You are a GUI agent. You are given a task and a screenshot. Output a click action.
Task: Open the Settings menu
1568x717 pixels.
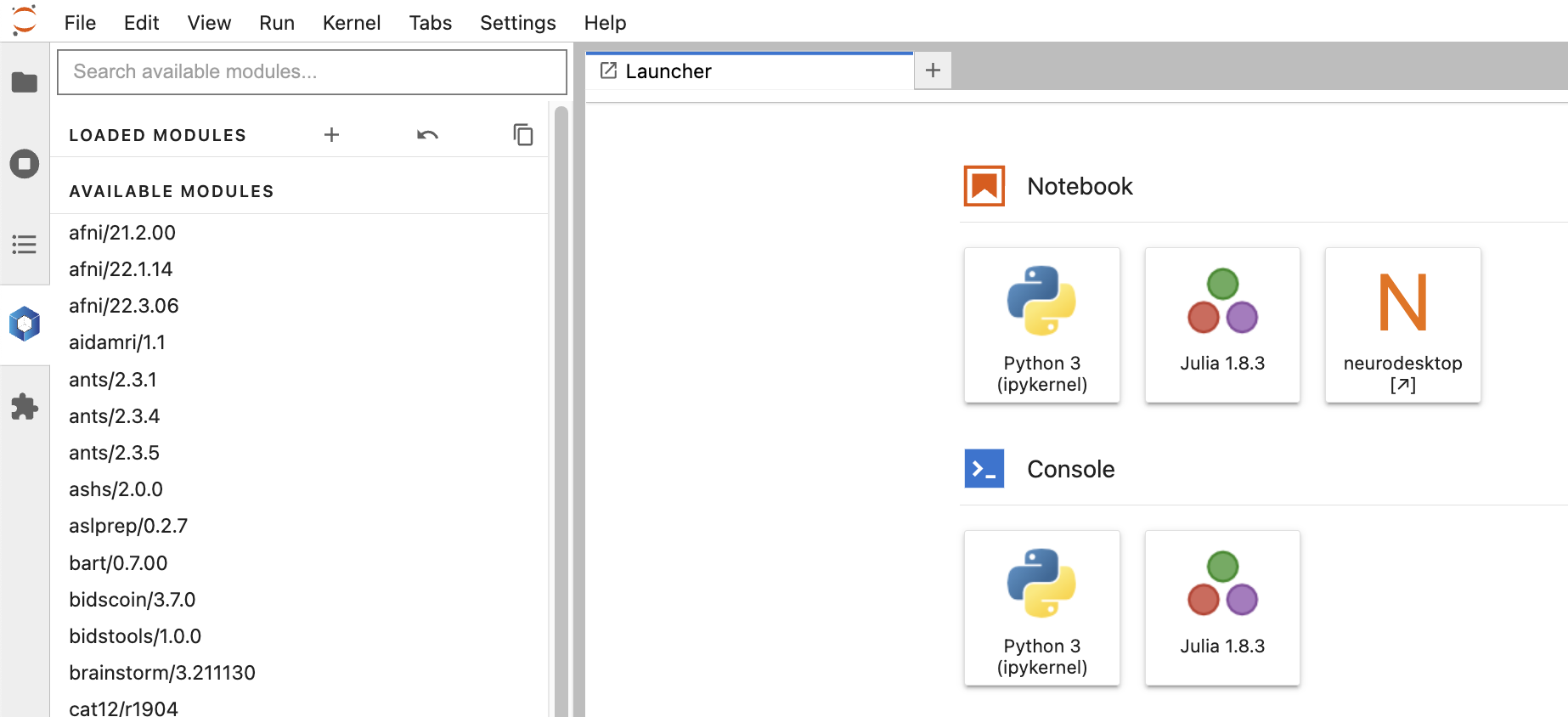(x=517, y=23)
